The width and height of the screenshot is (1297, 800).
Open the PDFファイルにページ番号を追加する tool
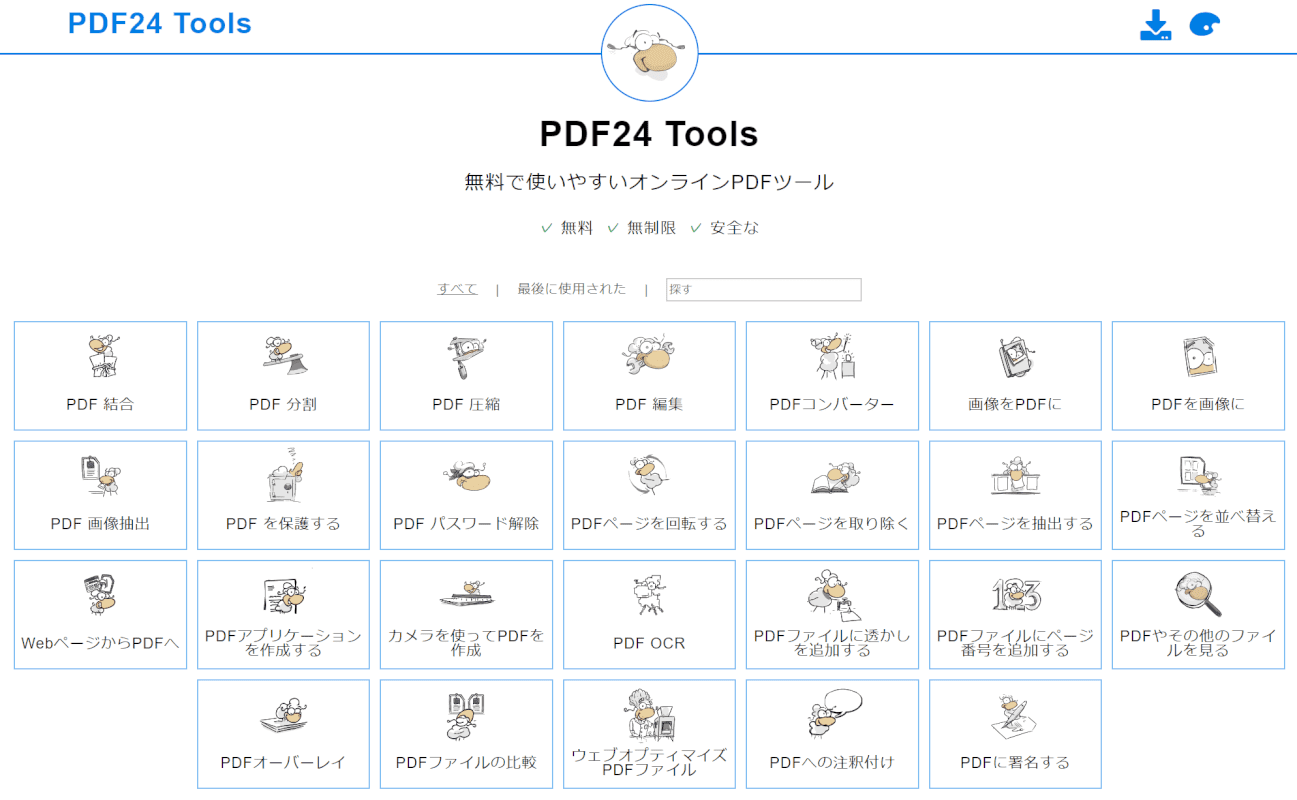[x=1015, y=614]
